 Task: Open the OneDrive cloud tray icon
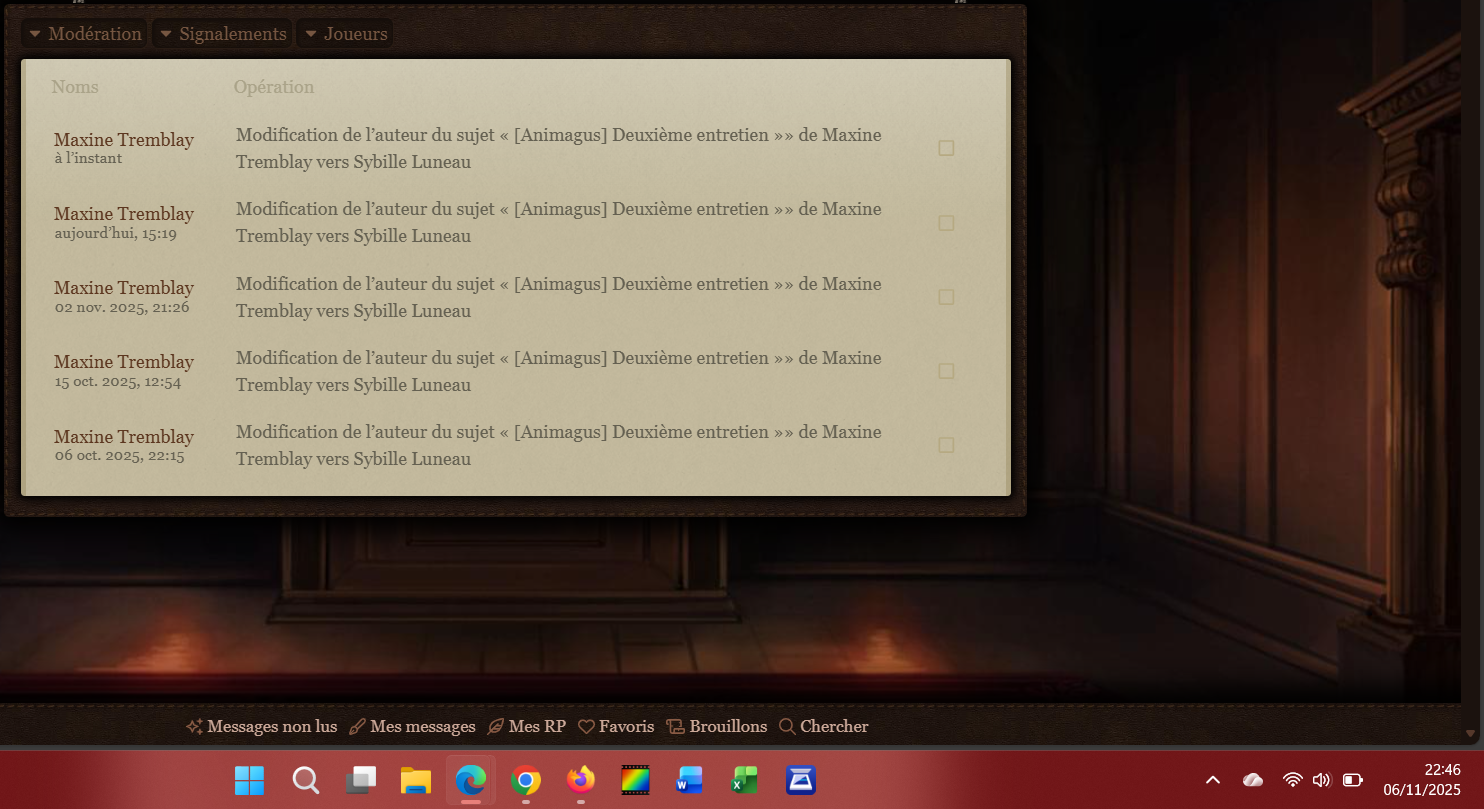pyautogui.click(x=1252, y=780)
